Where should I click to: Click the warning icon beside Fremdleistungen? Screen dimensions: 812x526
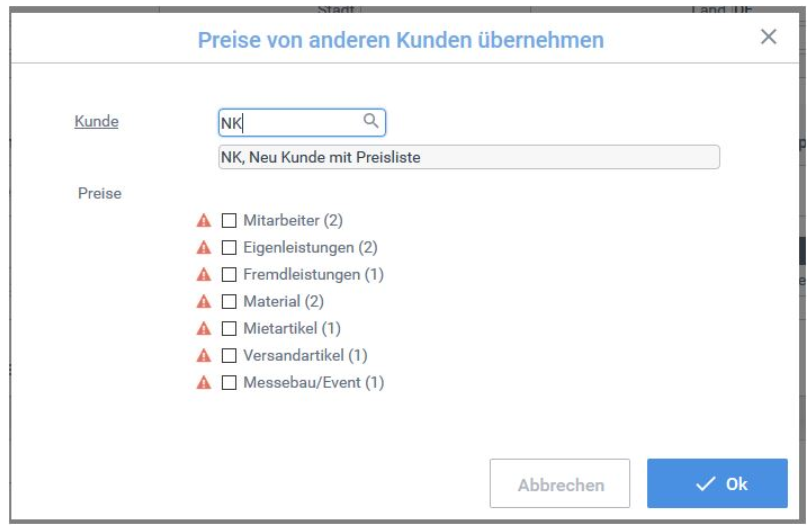[x=204, y=275]
